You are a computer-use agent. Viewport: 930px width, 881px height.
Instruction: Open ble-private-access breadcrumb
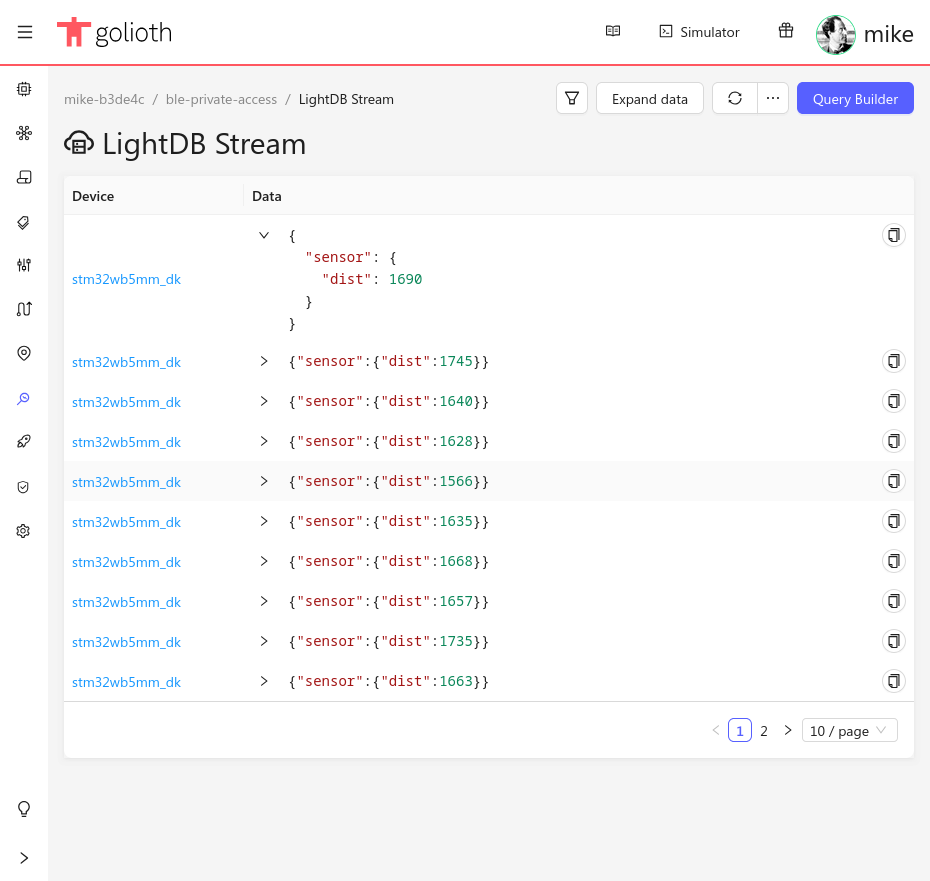click(x=221, y=99)
